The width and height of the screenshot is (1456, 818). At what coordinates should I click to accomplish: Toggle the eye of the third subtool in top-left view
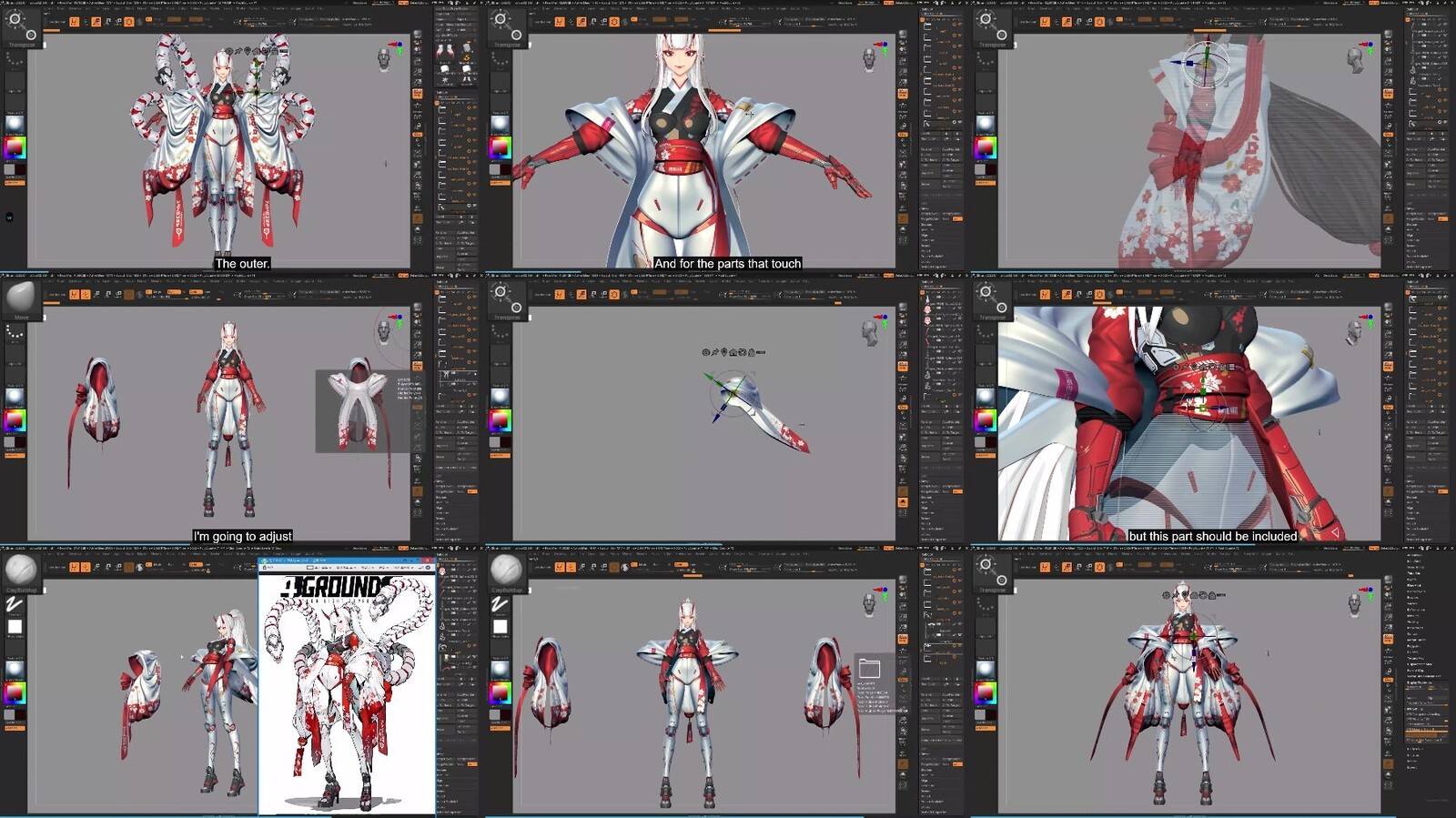click(473, 130)
